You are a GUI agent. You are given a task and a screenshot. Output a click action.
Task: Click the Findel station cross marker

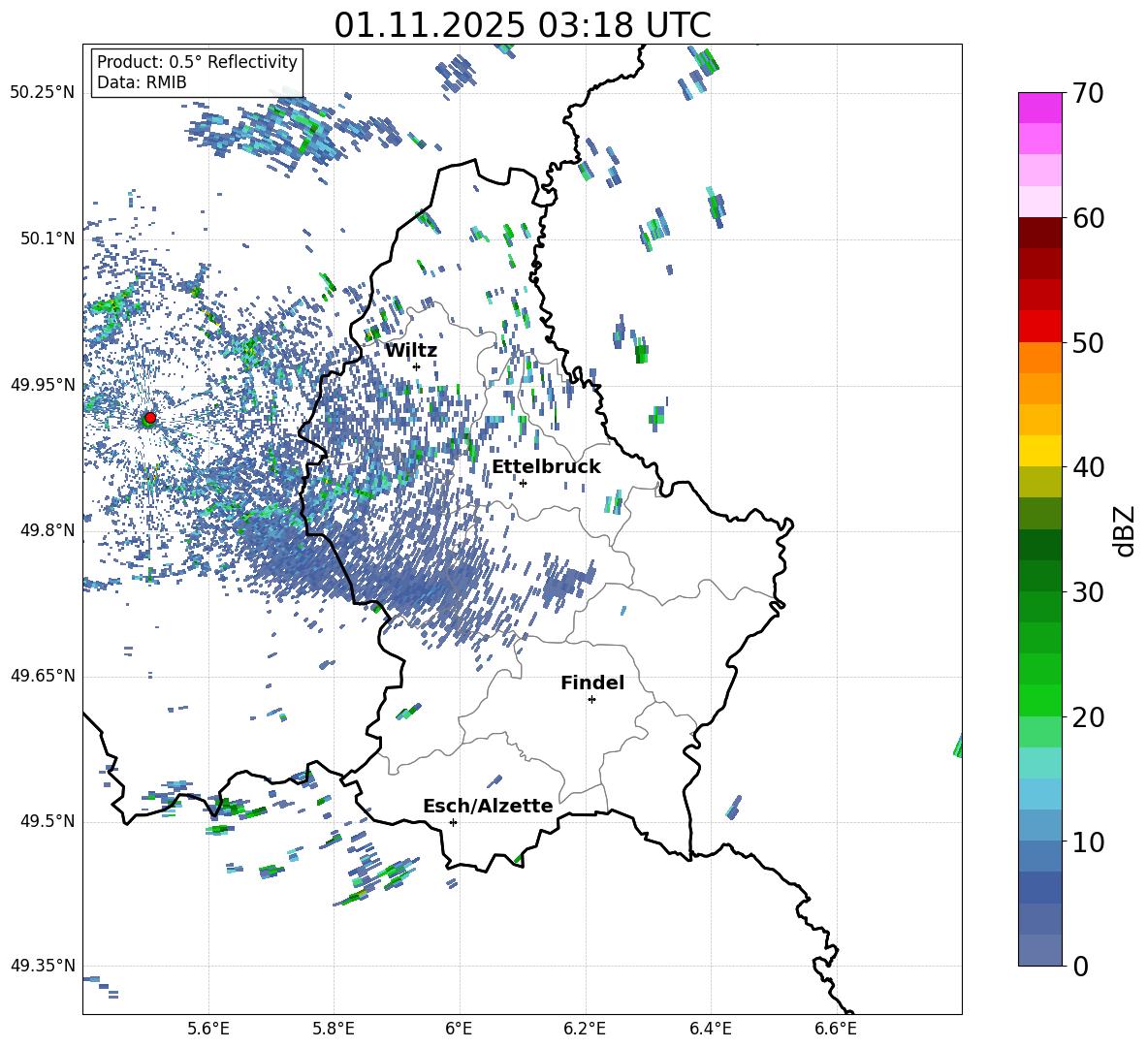coord(591,700)
